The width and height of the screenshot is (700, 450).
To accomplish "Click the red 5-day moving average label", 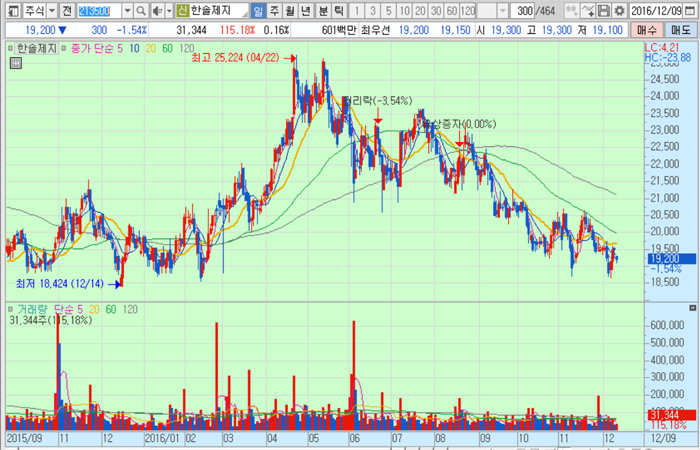I will pos(118,47).
